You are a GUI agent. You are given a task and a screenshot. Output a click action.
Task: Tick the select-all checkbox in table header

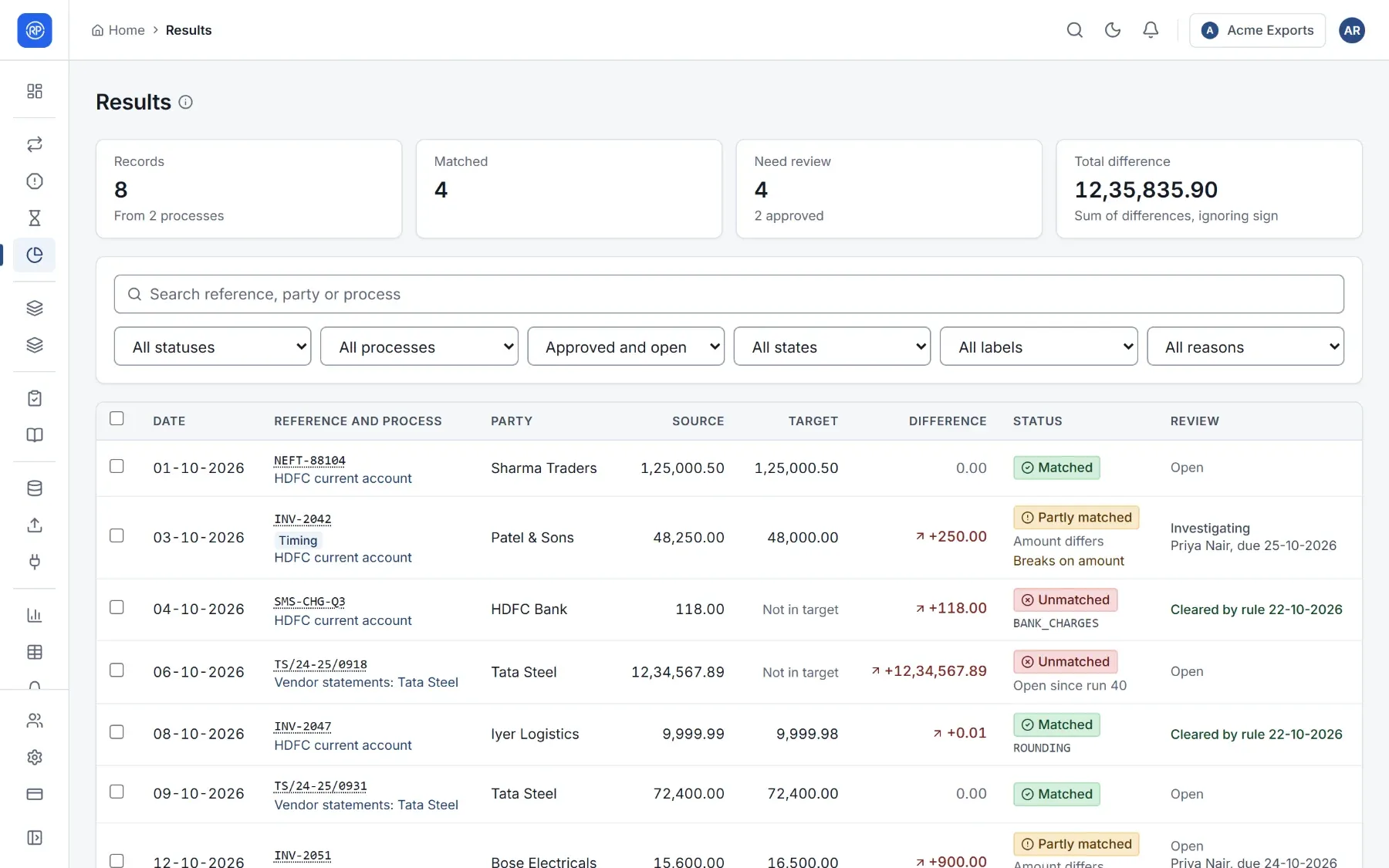coord(117,418)
